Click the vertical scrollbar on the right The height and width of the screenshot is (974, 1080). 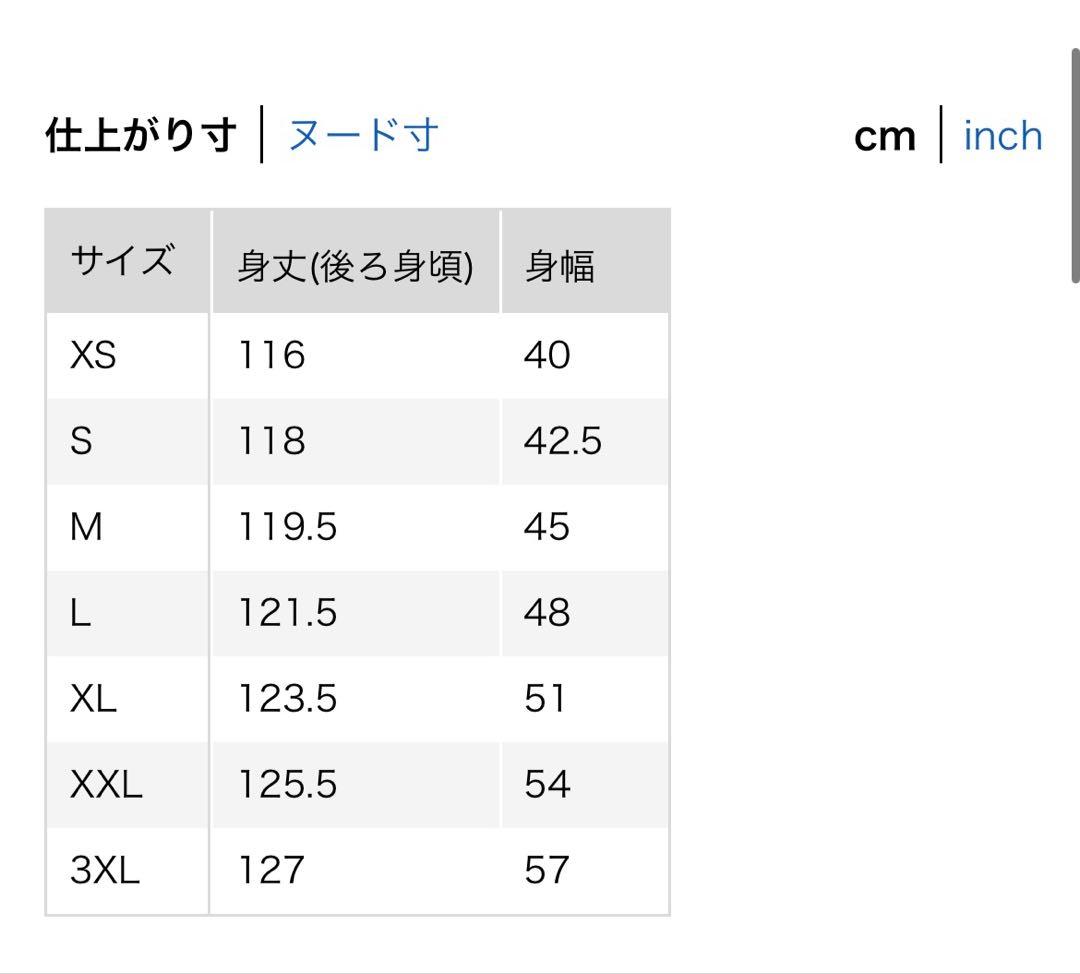[1075, 165]
